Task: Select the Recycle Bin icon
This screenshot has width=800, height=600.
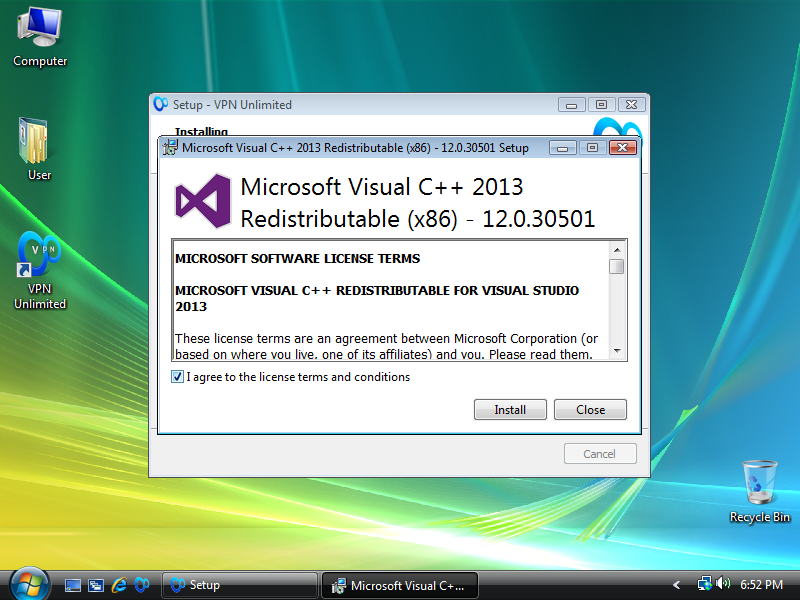Action: point(760,492)
